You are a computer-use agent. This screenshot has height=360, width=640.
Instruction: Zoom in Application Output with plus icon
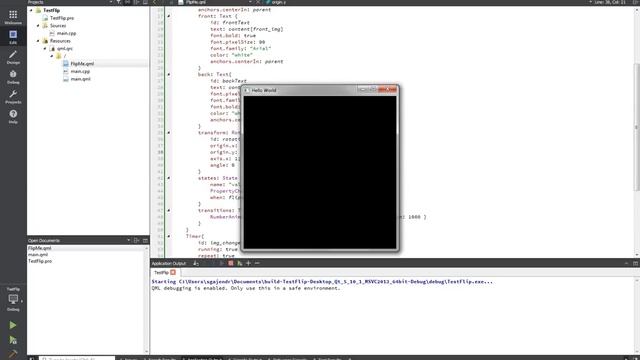tap(248, 263)
